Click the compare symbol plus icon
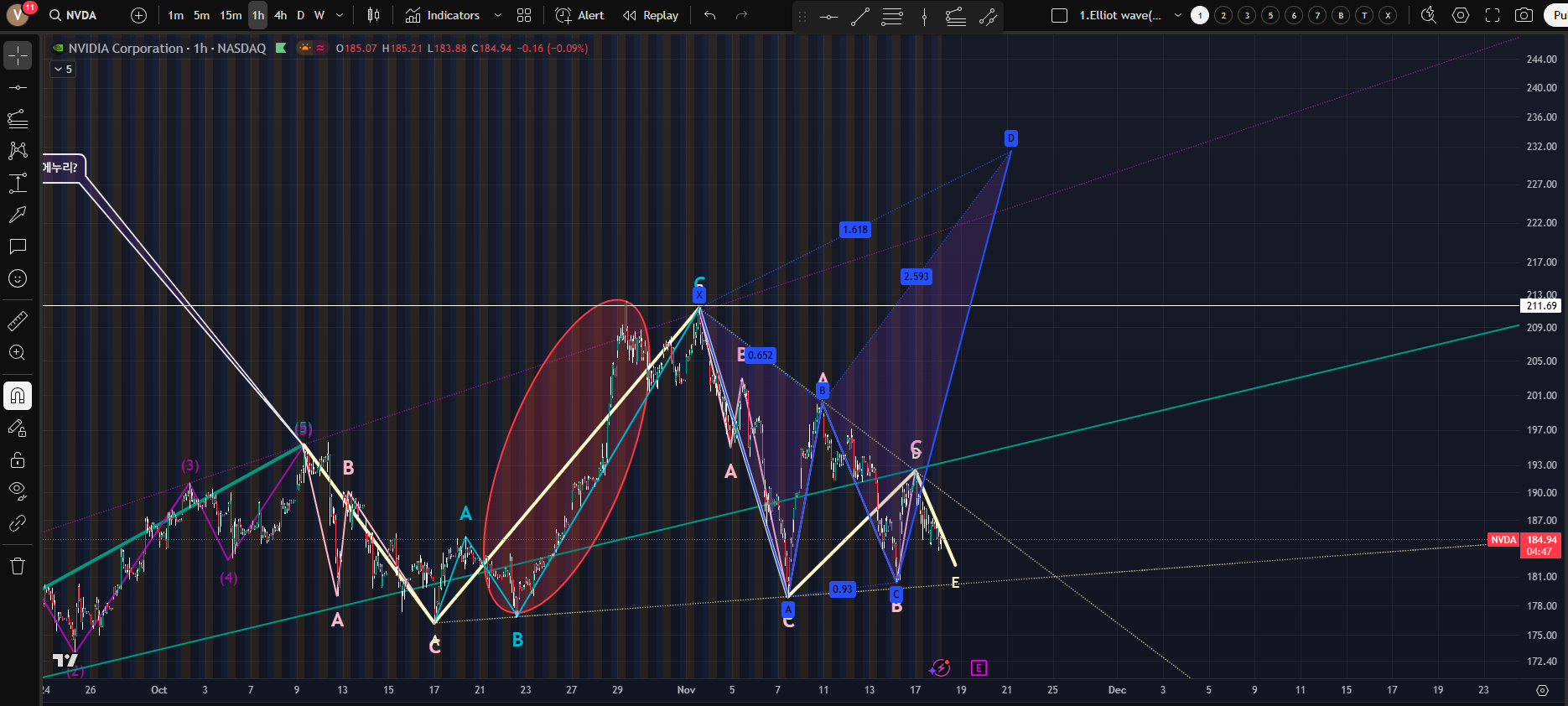 [x=139, y=15]
